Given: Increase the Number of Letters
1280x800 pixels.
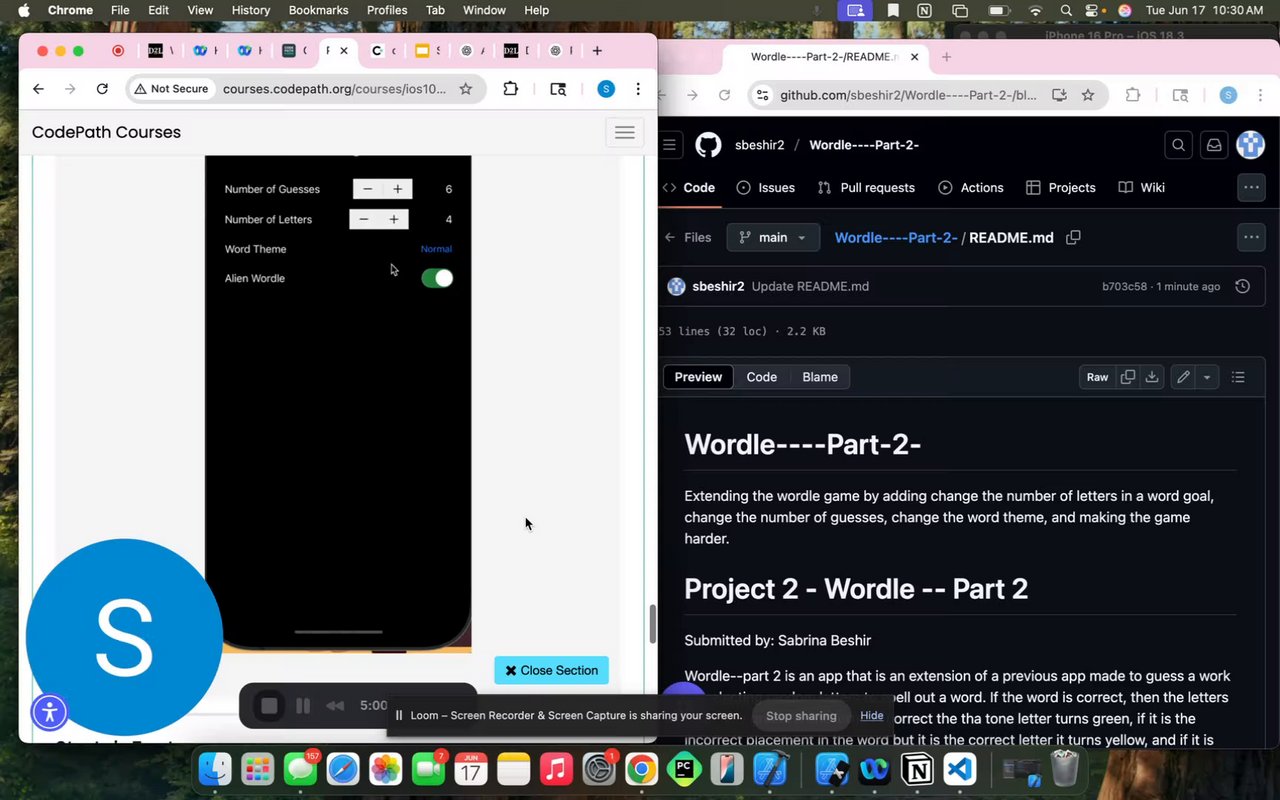Looking at the screenshot, I should coord(393,219).
